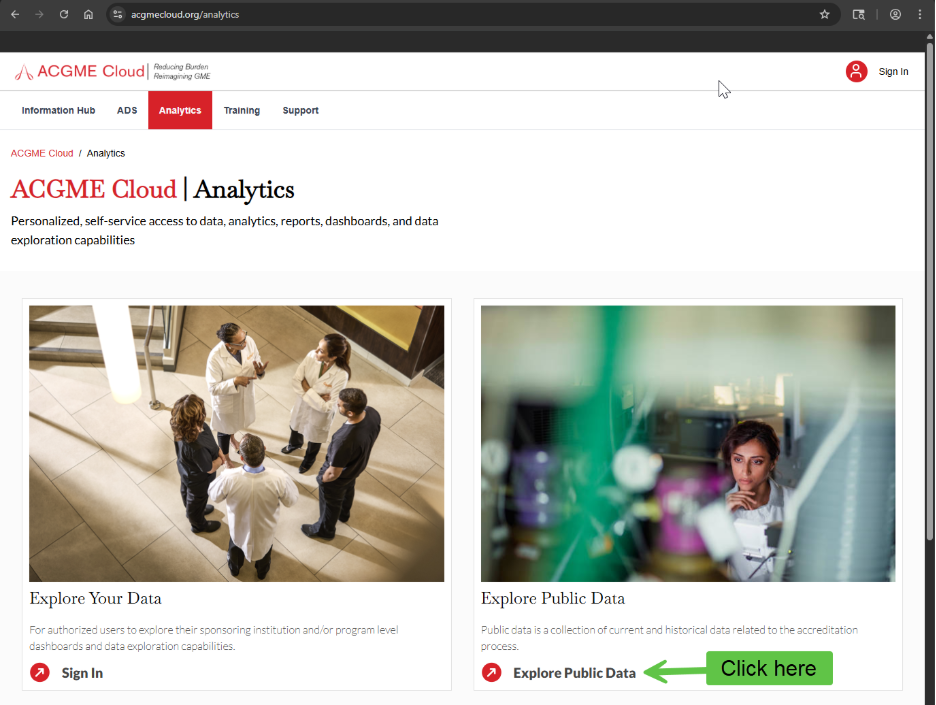Click the doctors group photo thumbnail
This screenshot has height=705, width=936.
236,444
